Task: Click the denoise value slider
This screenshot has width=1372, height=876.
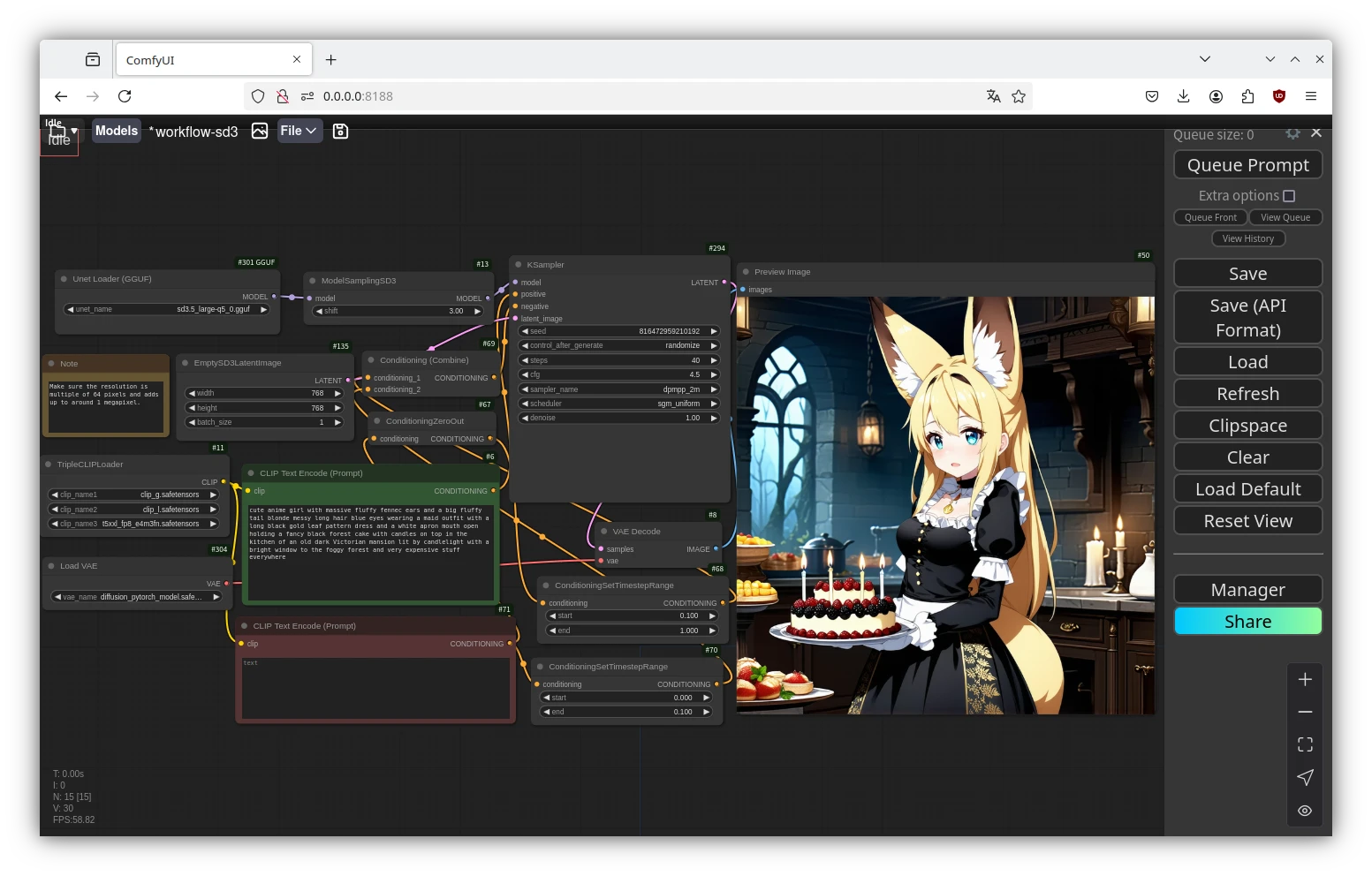Action: (x=618, y=418)
